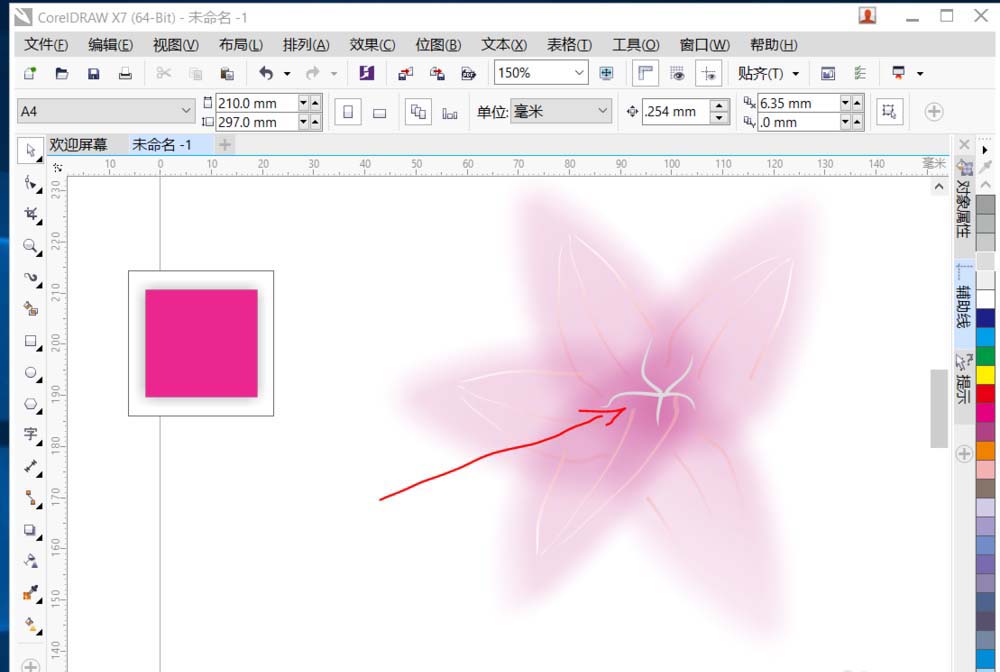Image resolution: width=1000 pixels, height=672 pixels.
Task: Toggle treat as filled option
Action: coord(889,112)
